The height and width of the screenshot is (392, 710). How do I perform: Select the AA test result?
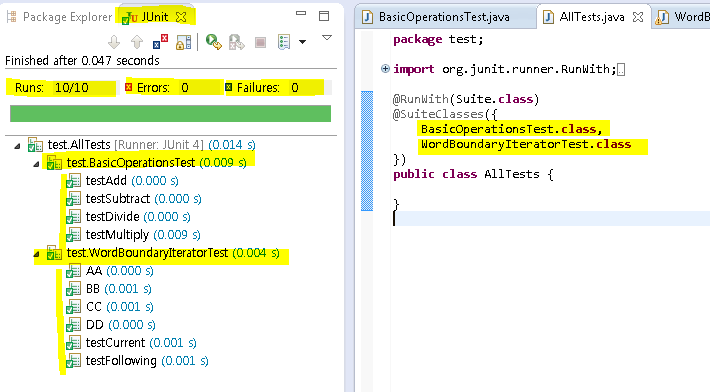click(110, 271)
